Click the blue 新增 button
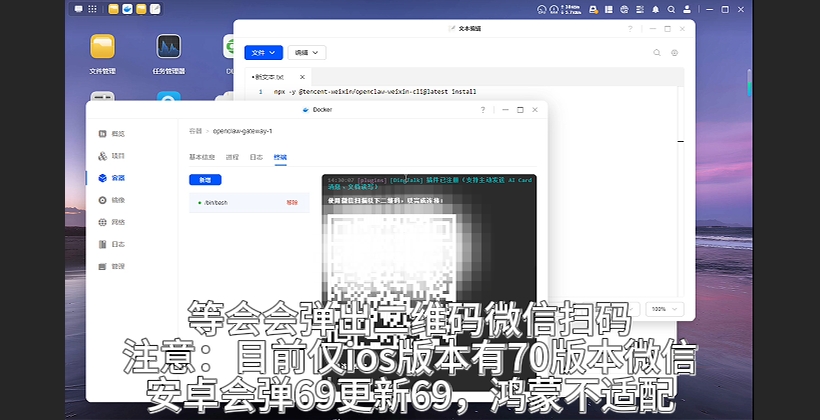The image size is (820, 420). click(205, 180)
